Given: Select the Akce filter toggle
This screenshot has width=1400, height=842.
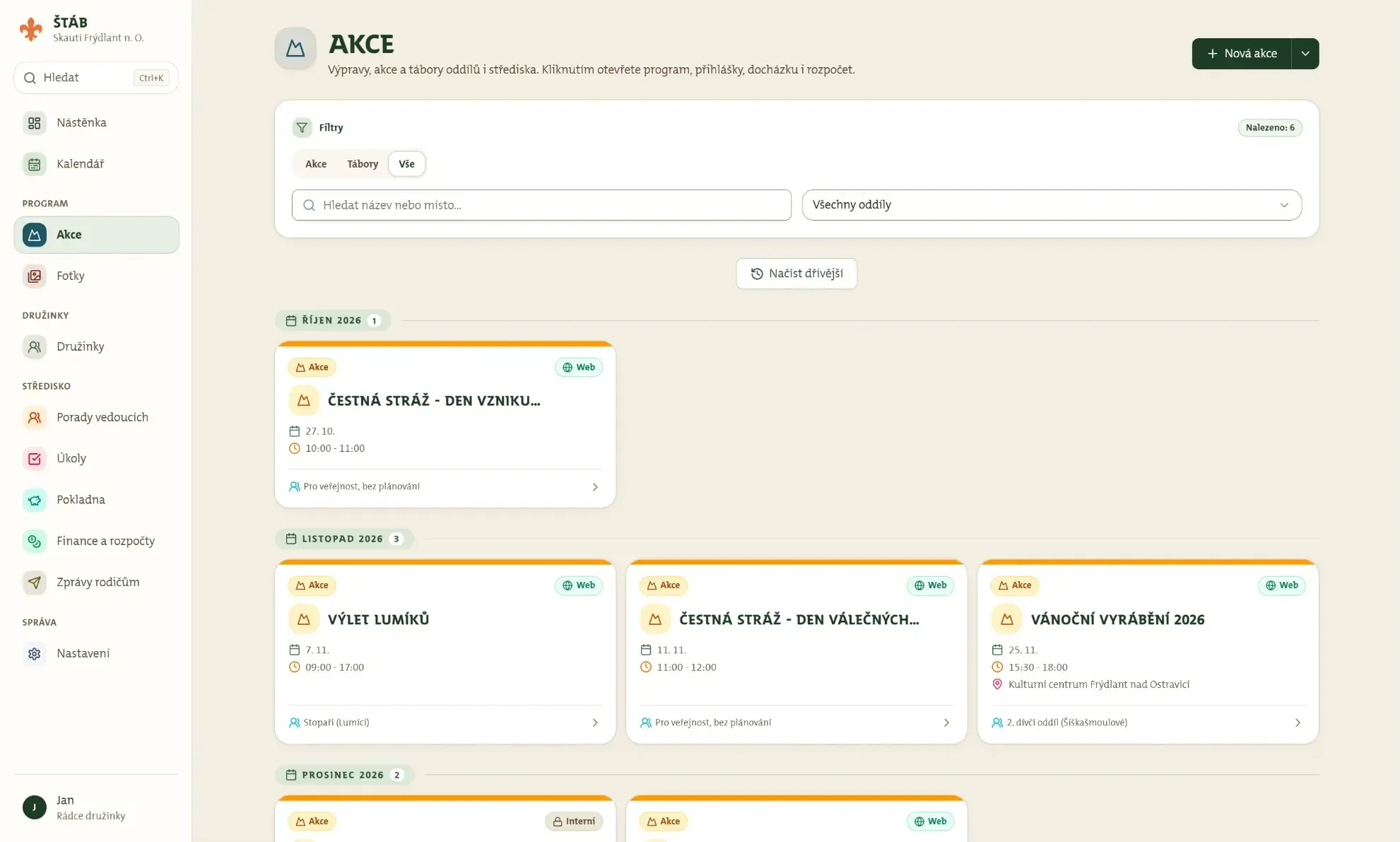Looking at the screenshot, I should [316, 164].
